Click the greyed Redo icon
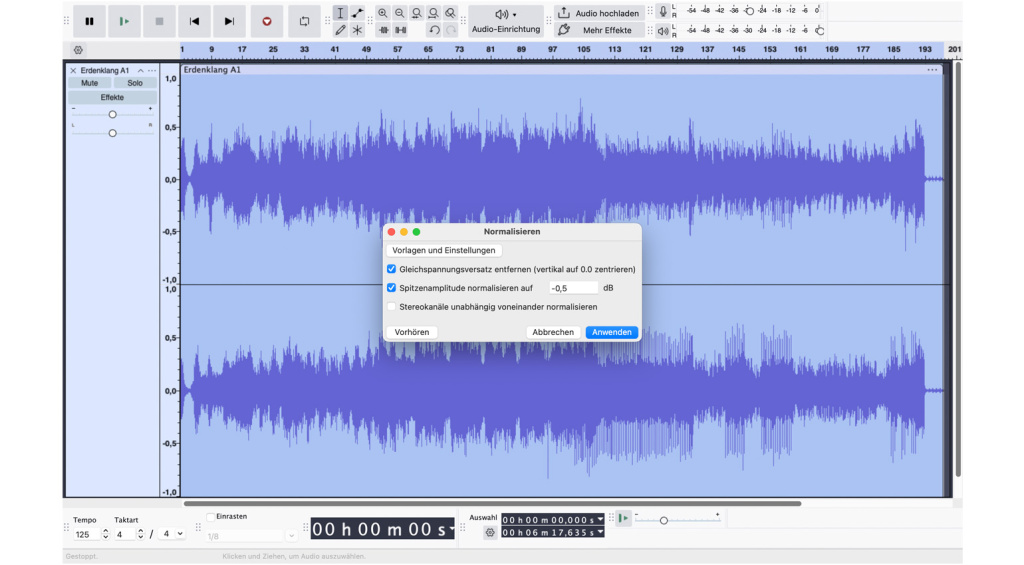This screenshot has width=1024, height=565. click(451, 30)
